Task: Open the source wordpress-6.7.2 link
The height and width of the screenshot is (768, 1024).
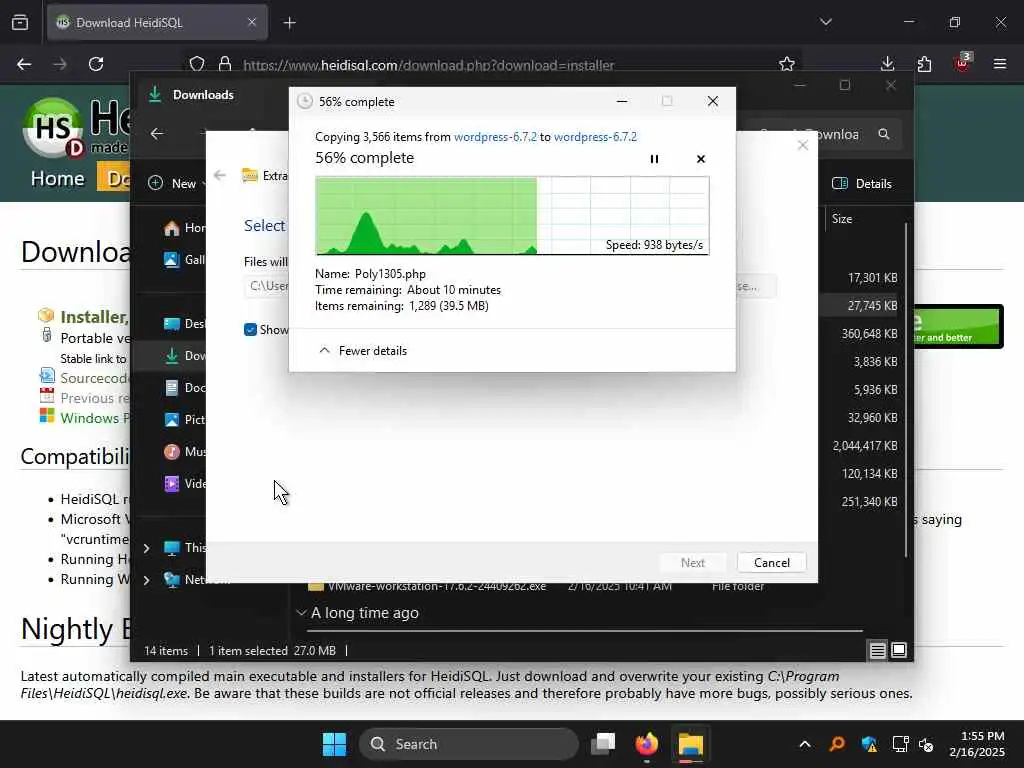Action: [x=495, y=136]
